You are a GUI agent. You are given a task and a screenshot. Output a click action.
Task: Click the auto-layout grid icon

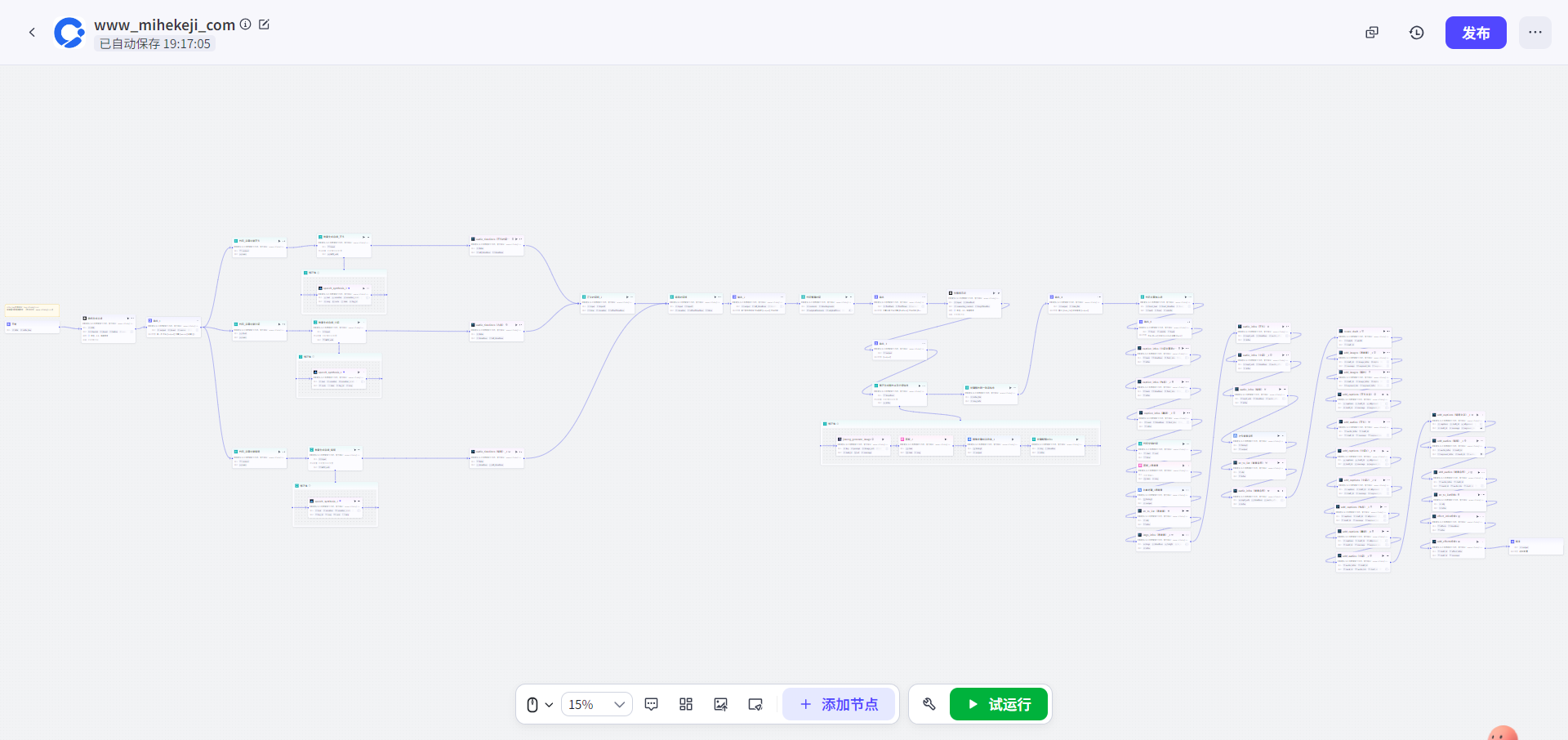pyautogui.click(x=686, y=704)
